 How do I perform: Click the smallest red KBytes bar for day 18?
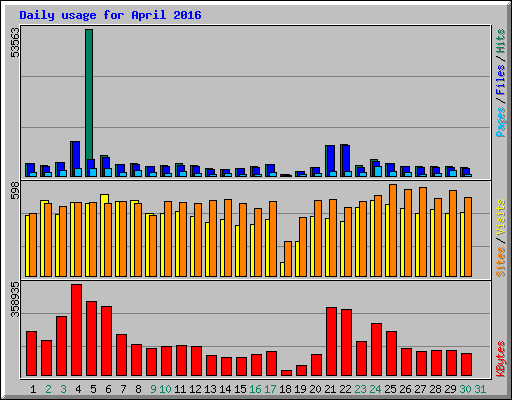286,373
